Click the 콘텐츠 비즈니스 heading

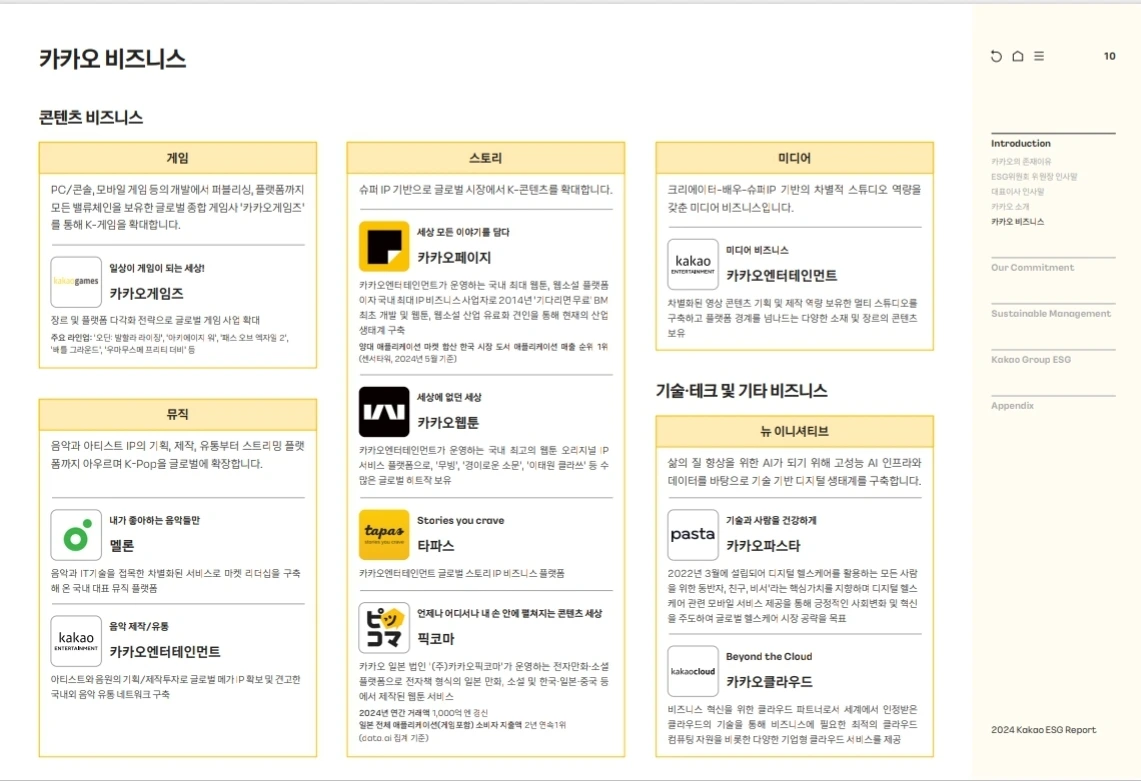(x=91, y=117)
